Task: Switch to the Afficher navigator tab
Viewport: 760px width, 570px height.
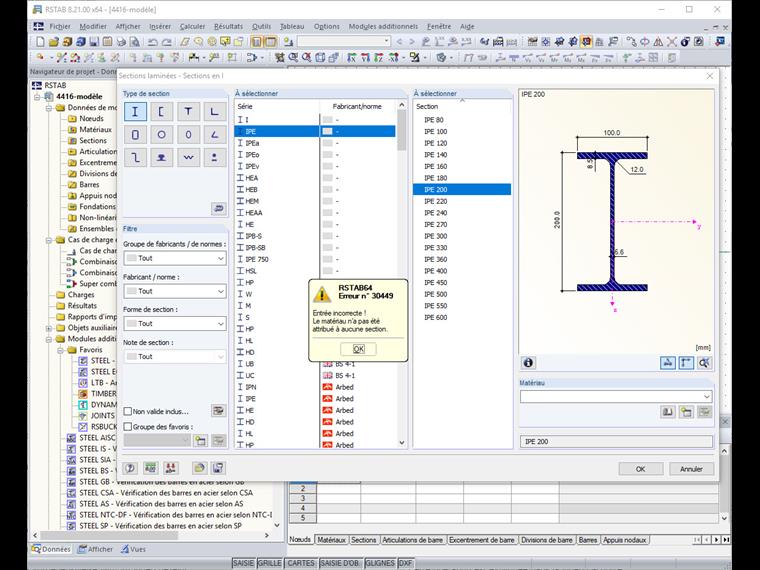Action: click(x=95, y=549)
